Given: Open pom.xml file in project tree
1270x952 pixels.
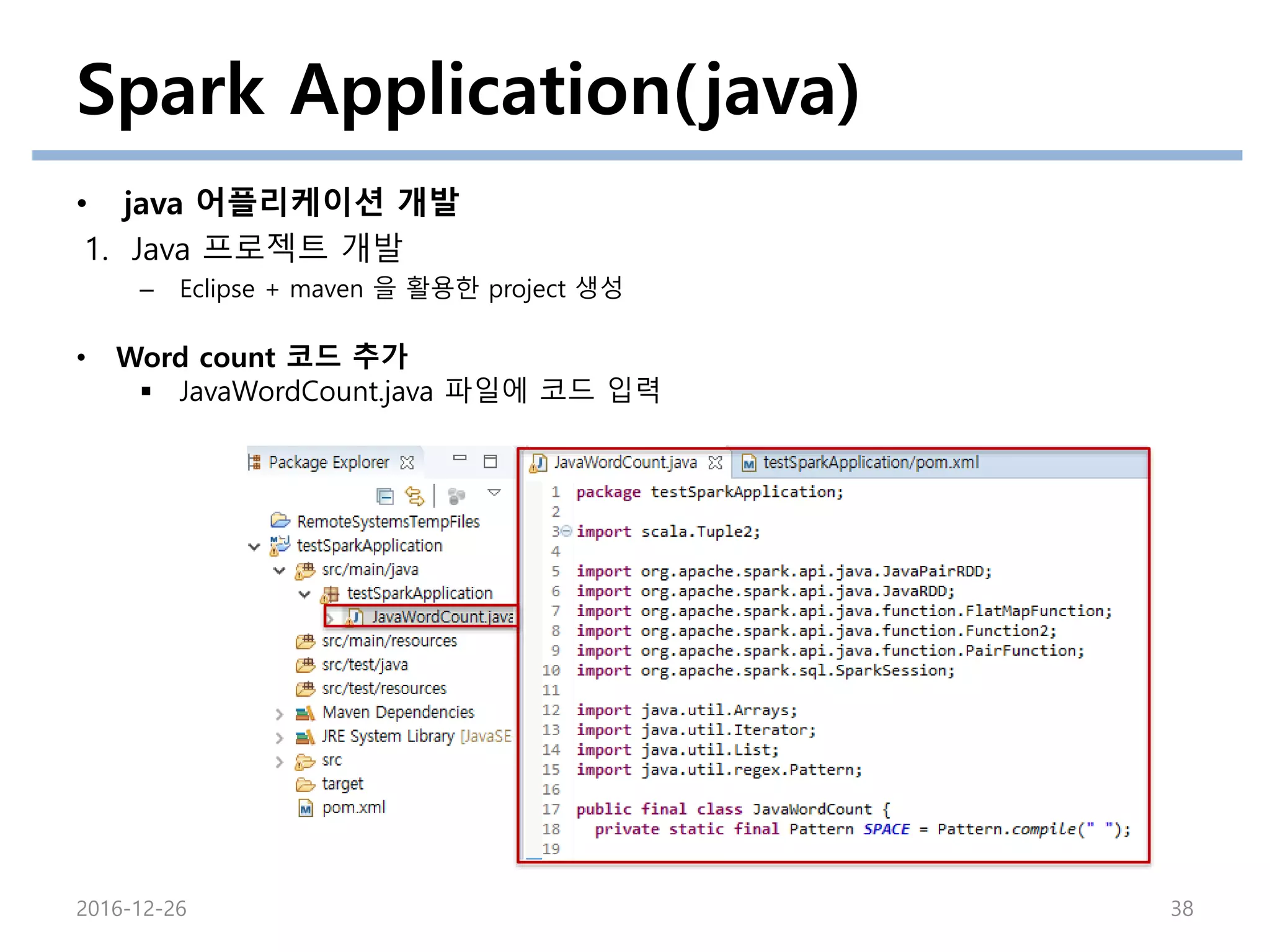Looking at the screenshot, I should [353, 808].
